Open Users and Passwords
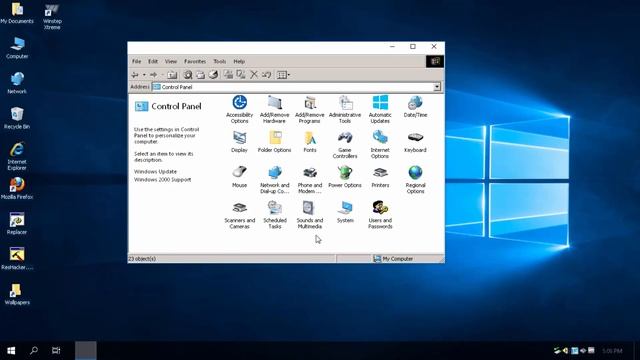Image resolution: width=640 pixels, height=360 pixels. pos(380,215)
